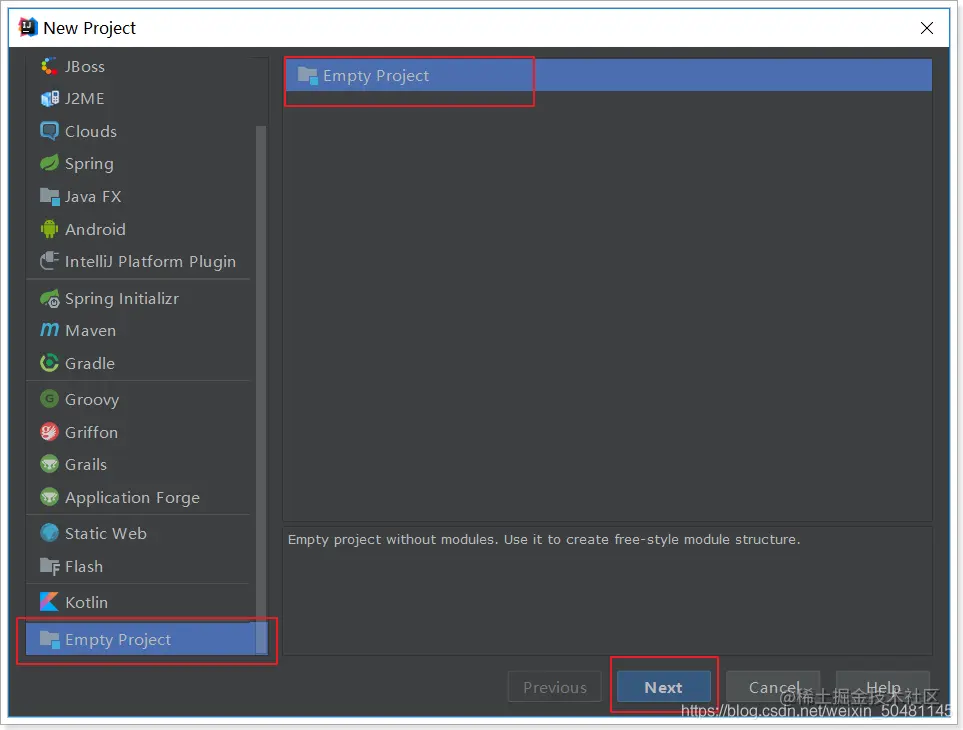Click the Flash folder icon

point(49,566)
